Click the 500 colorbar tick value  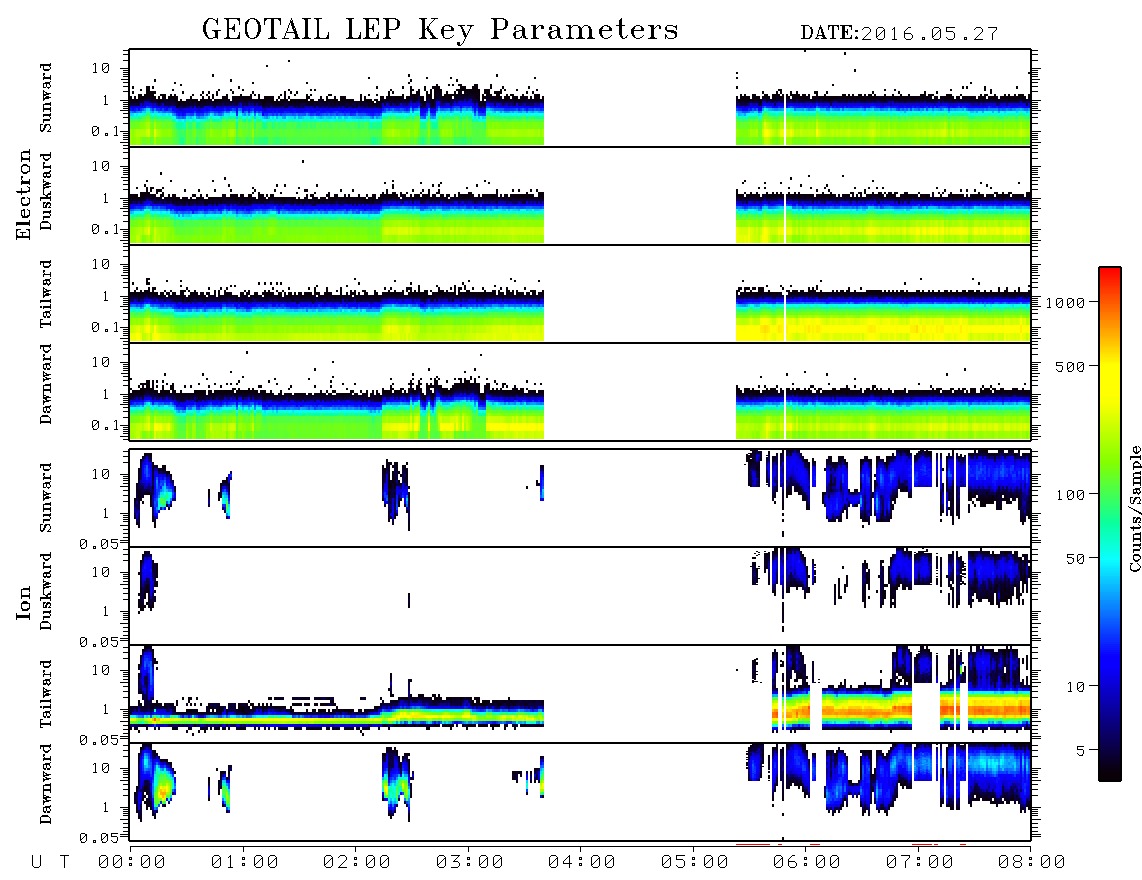(1071, 367)
